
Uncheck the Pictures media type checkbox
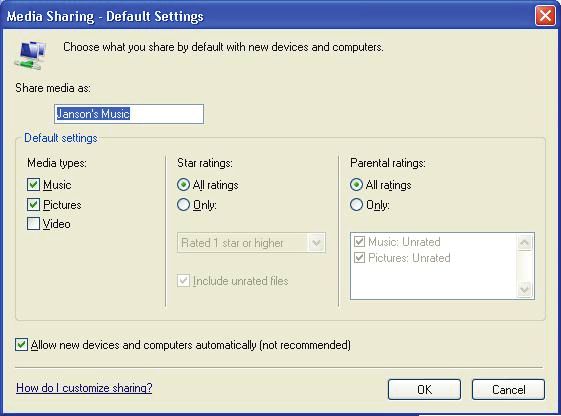click(x=33, y=205)
